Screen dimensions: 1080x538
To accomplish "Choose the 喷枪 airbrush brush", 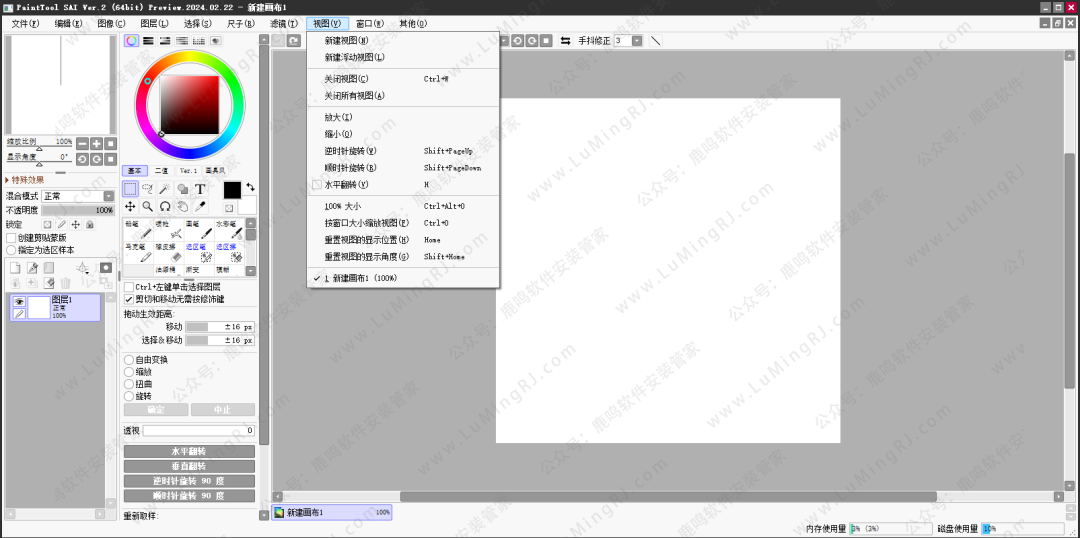I will [169, 230].
